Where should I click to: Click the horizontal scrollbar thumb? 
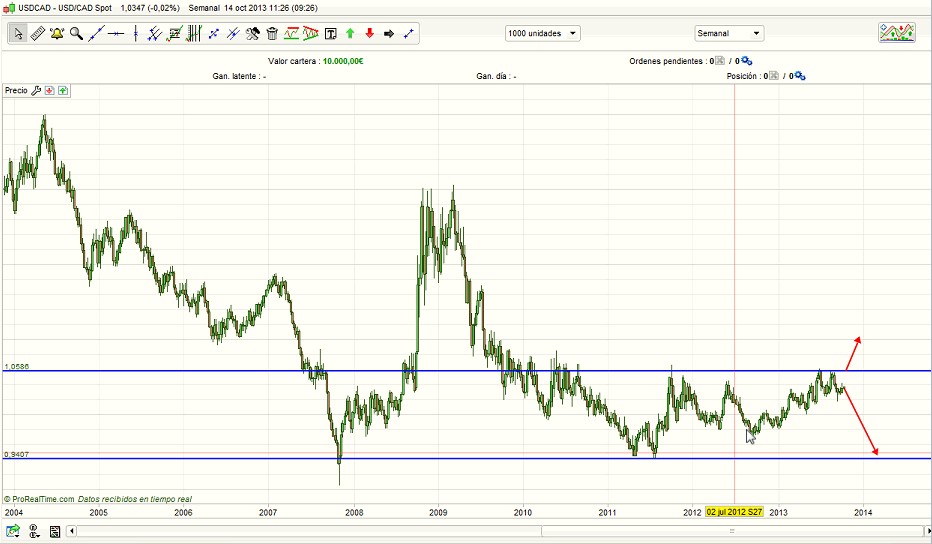point(732,531)
